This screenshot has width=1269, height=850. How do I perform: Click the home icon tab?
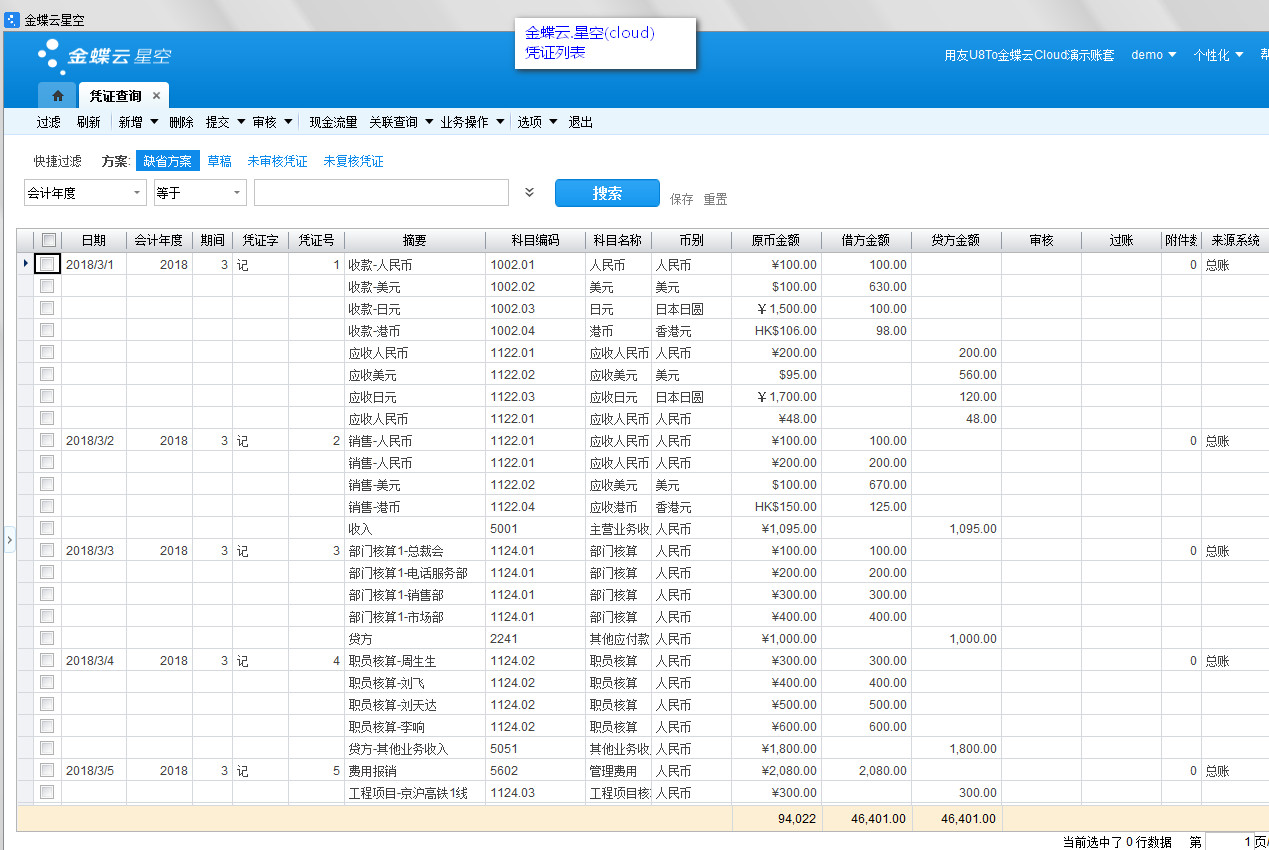click(57, 96)
